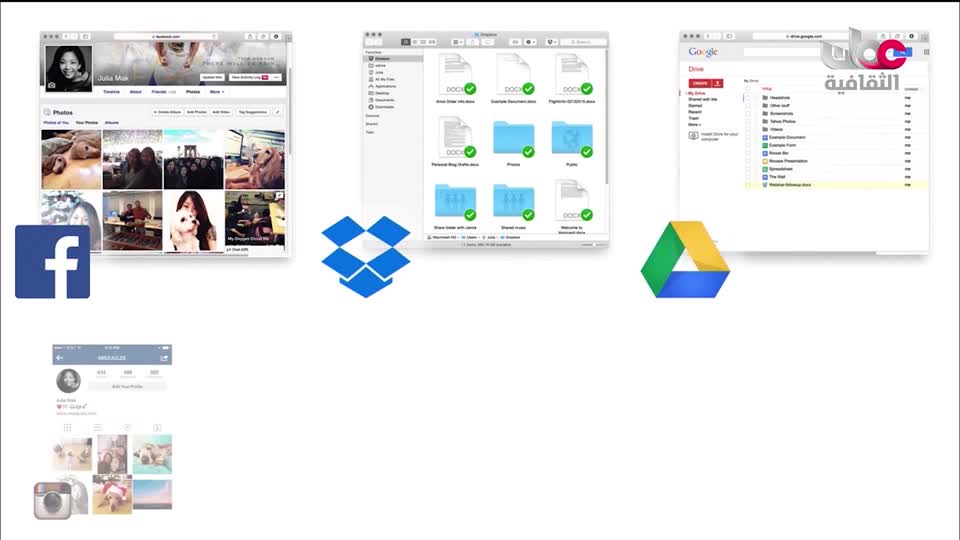The width and height of the screenshot is (960, 540).
Task: Click Create Album button on Facebook
Action: (167, 112)
